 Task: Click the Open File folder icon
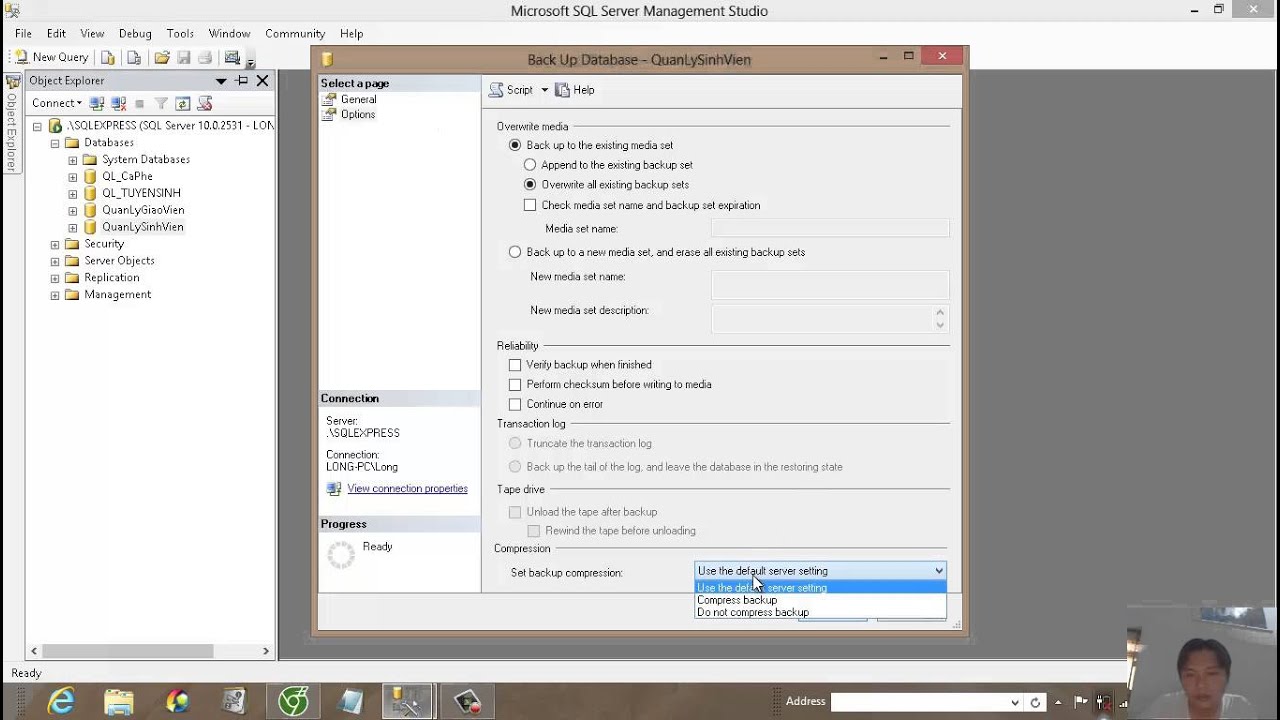[x=162, y=58]
